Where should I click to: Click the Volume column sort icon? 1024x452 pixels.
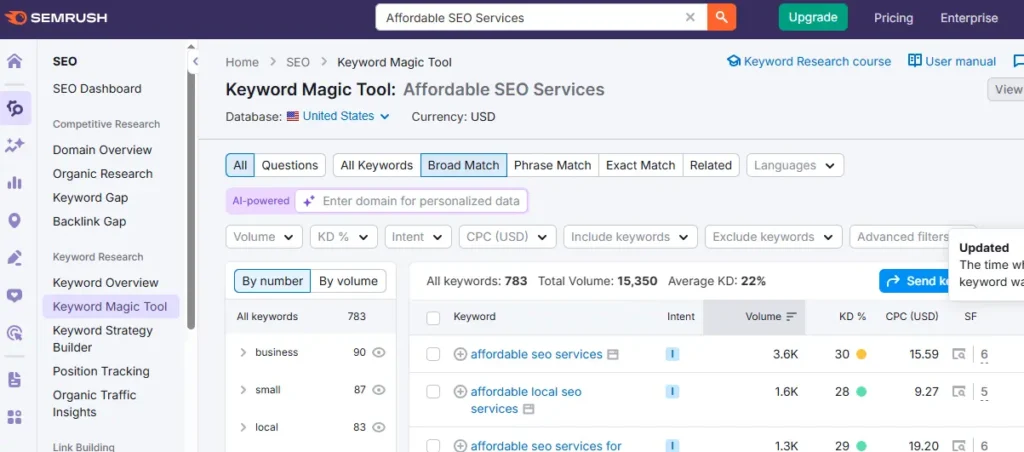[792, 317]
